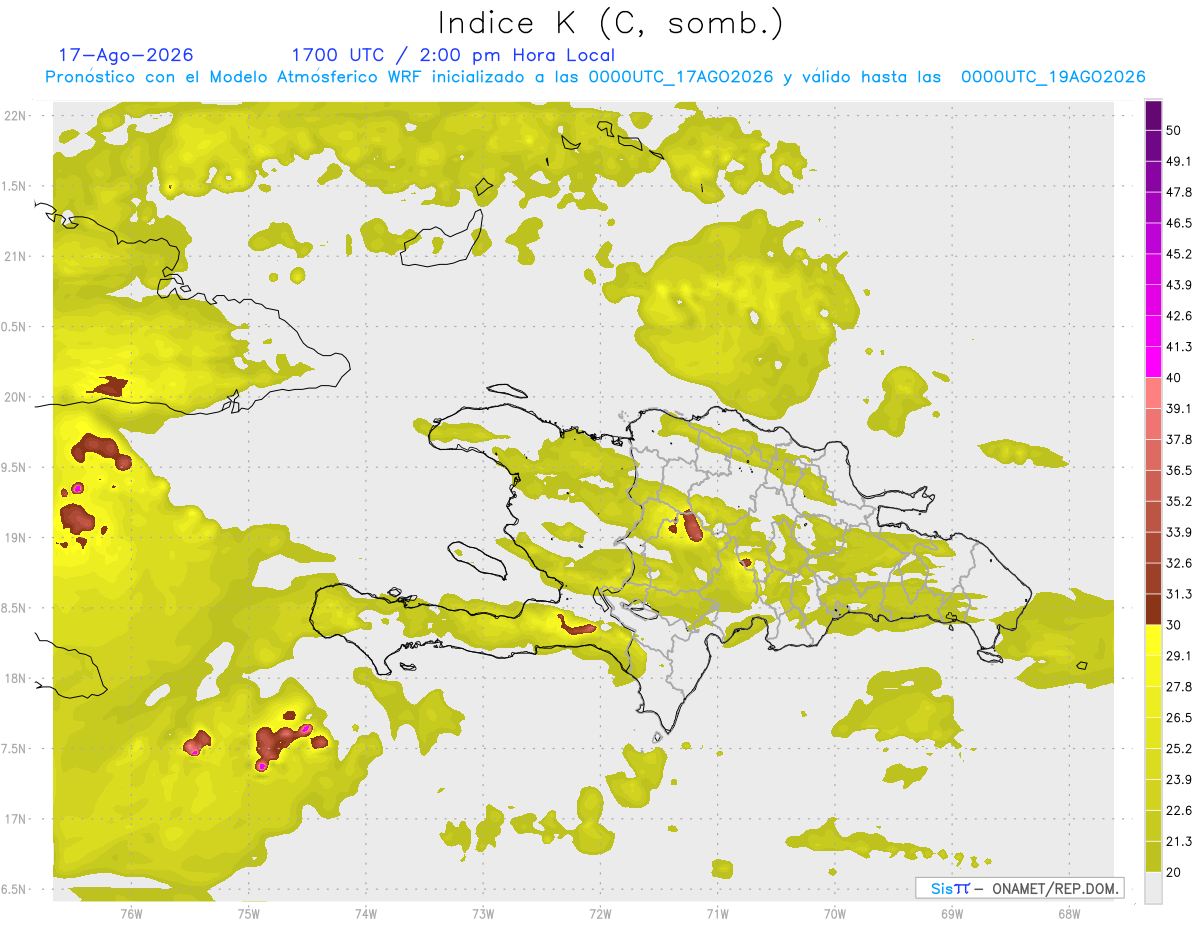Click the 'Indice K (C, somb.)' chart title
Viewport: 1200px width, 927px height.
610,23
